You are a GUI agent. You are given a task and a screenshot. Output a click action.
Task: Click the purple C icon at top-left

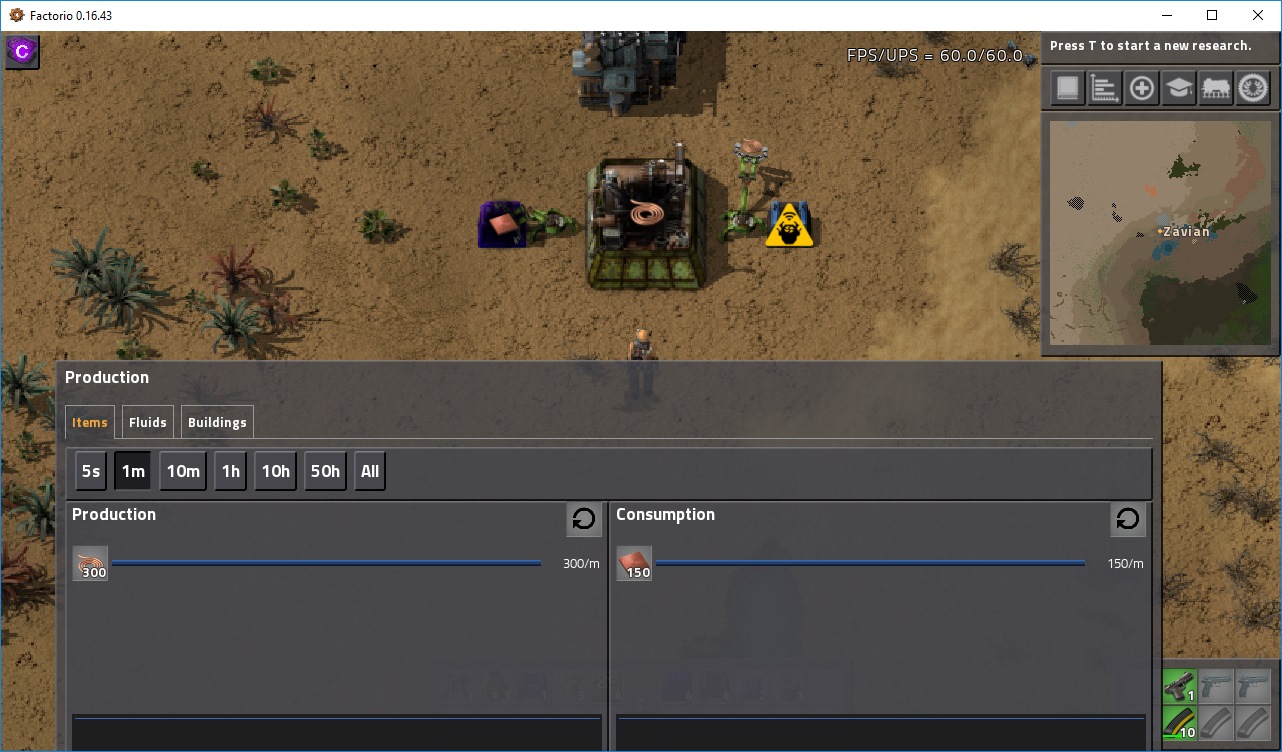[x=22, y=51]
